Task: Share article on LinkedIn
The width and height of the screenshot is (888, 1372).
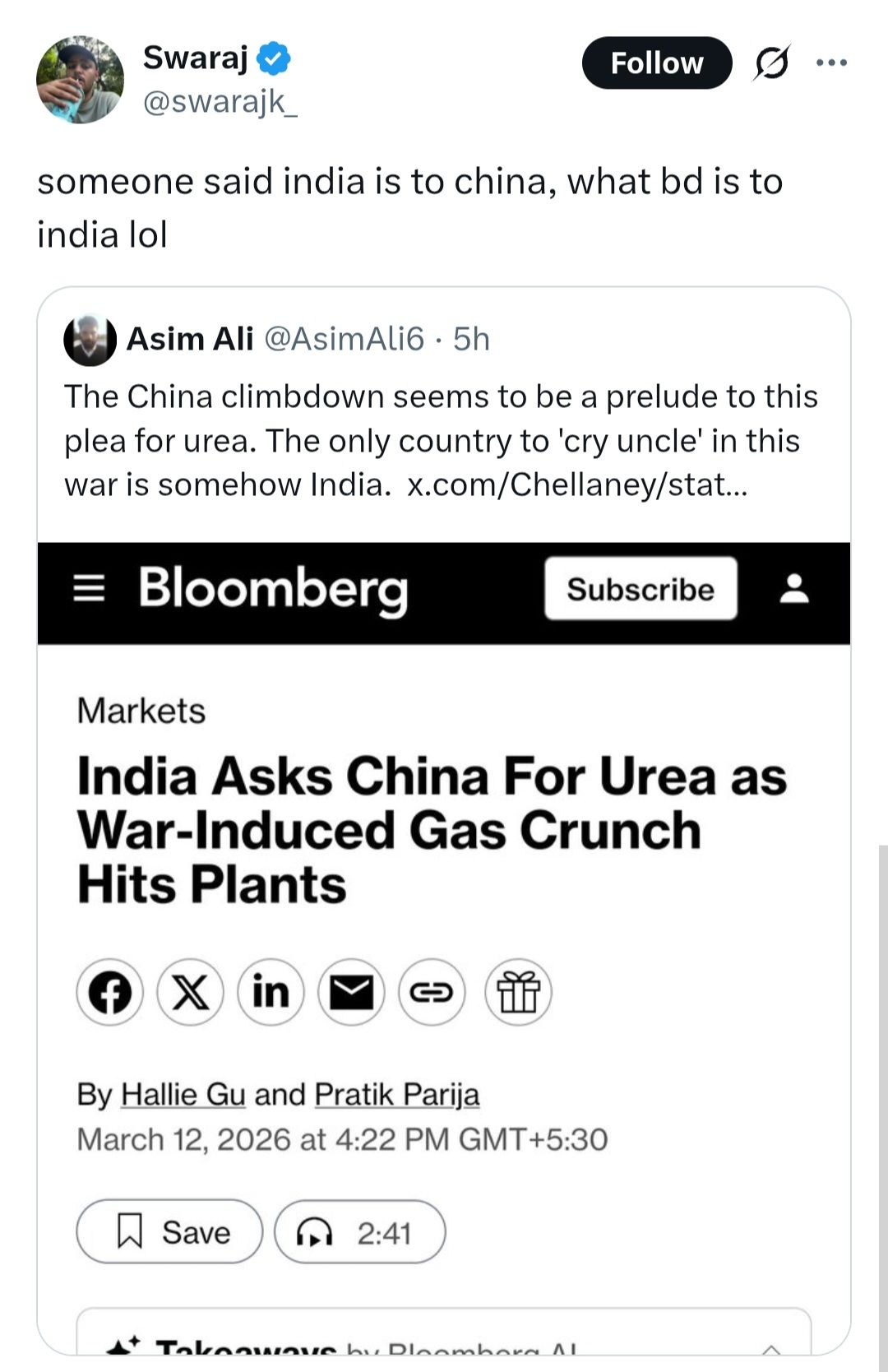Action: pos(271,992)
